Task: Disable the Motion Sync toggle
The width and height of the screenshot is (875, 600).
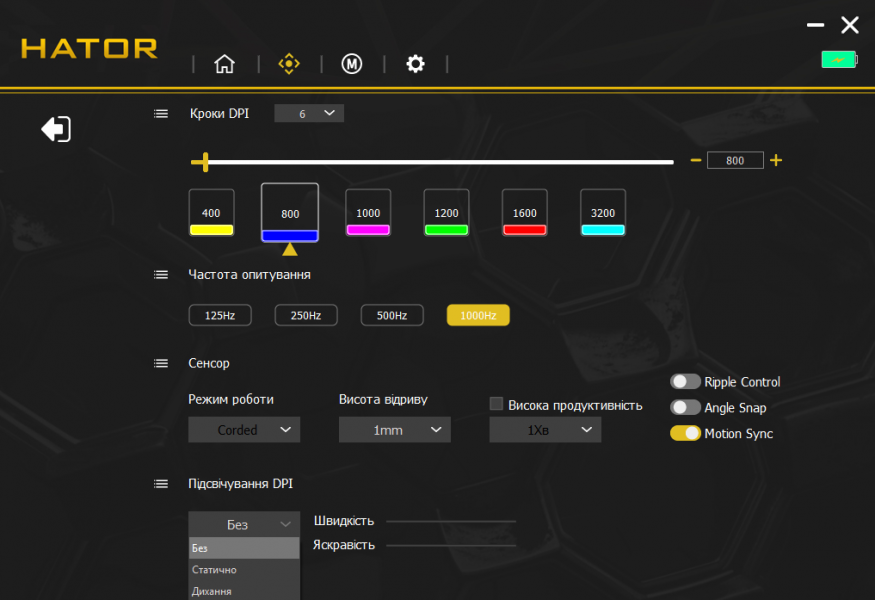Action: point(685,434)
